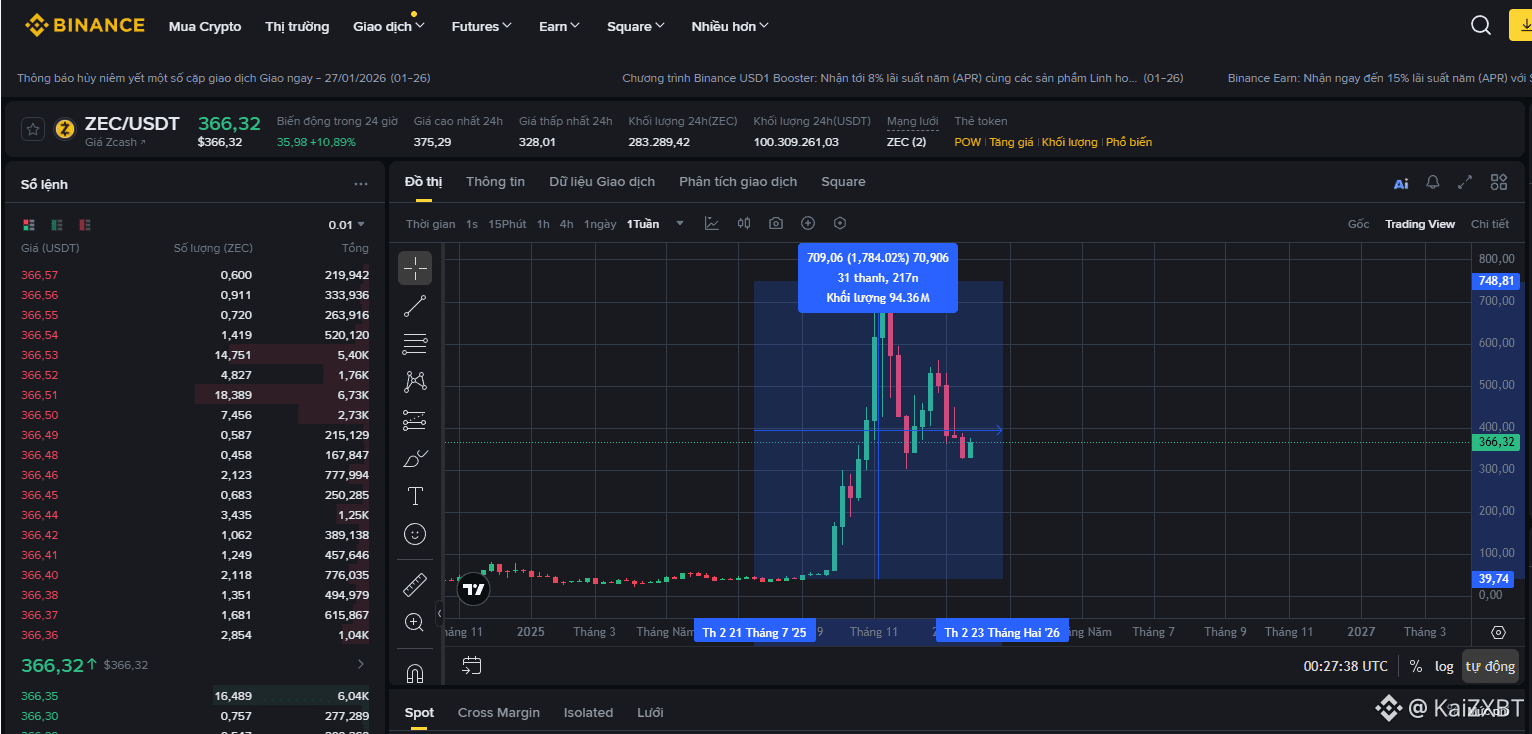Image resolution: width=1532 pixels, height=734 pixels.
Task: Select the crosshair cursor tool
Action: click(415, 267)
